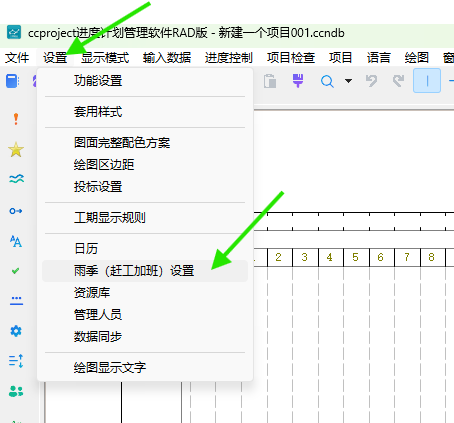Click the teal wave lines sidebar icon

16,179
